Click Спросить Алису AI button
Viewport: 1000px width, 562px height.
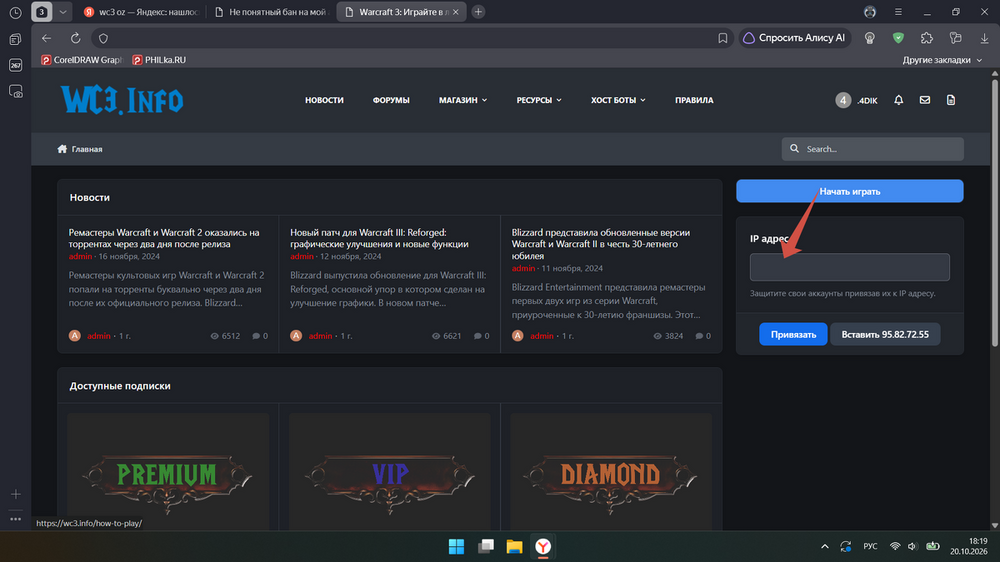[x=795, y=38]
